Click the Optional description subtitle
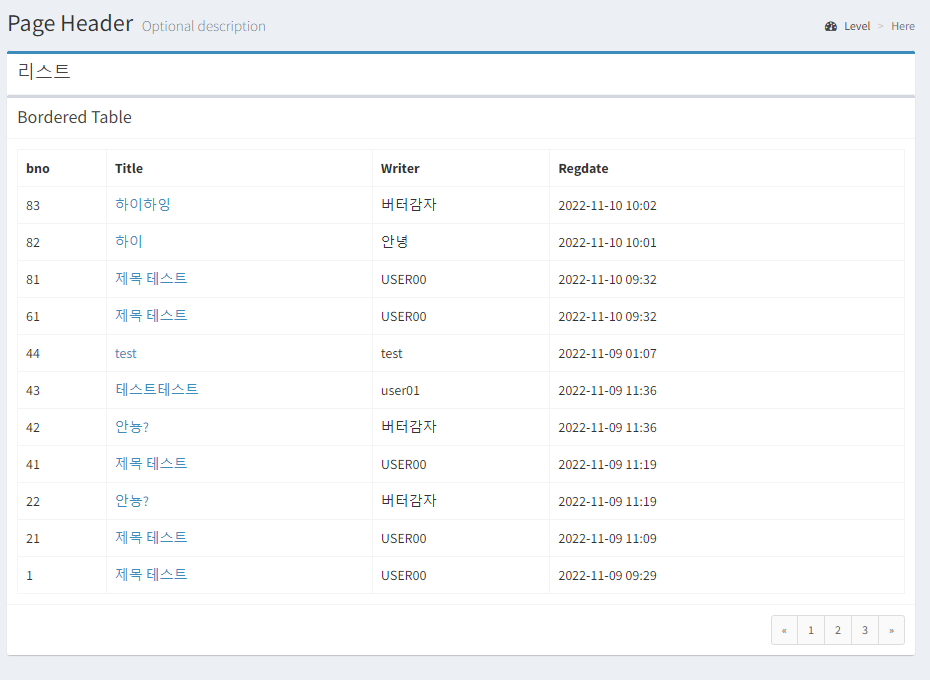The width and height of the screenshot is (930, 680). click(203, 27)
